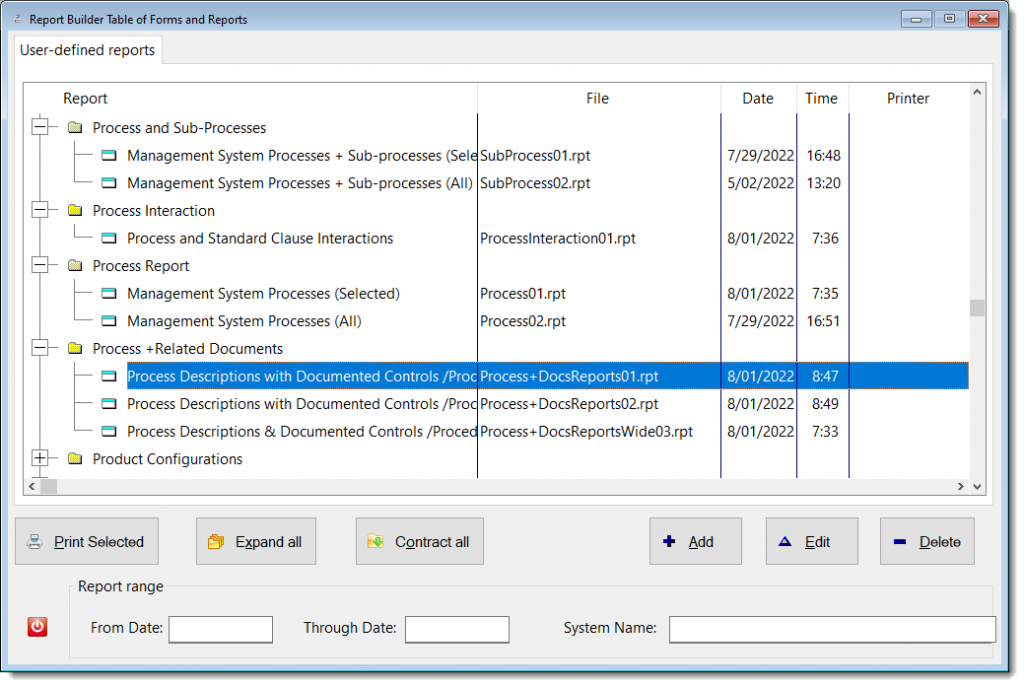The image size is (1024, 687).
Task: Click report icon beside Process02.rpt row
Action: (x=109, y=321)
